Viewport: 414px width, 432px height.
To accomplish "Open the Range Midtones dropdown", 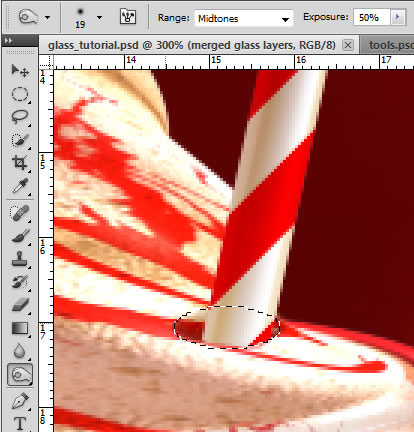I will tap(244, 18).
